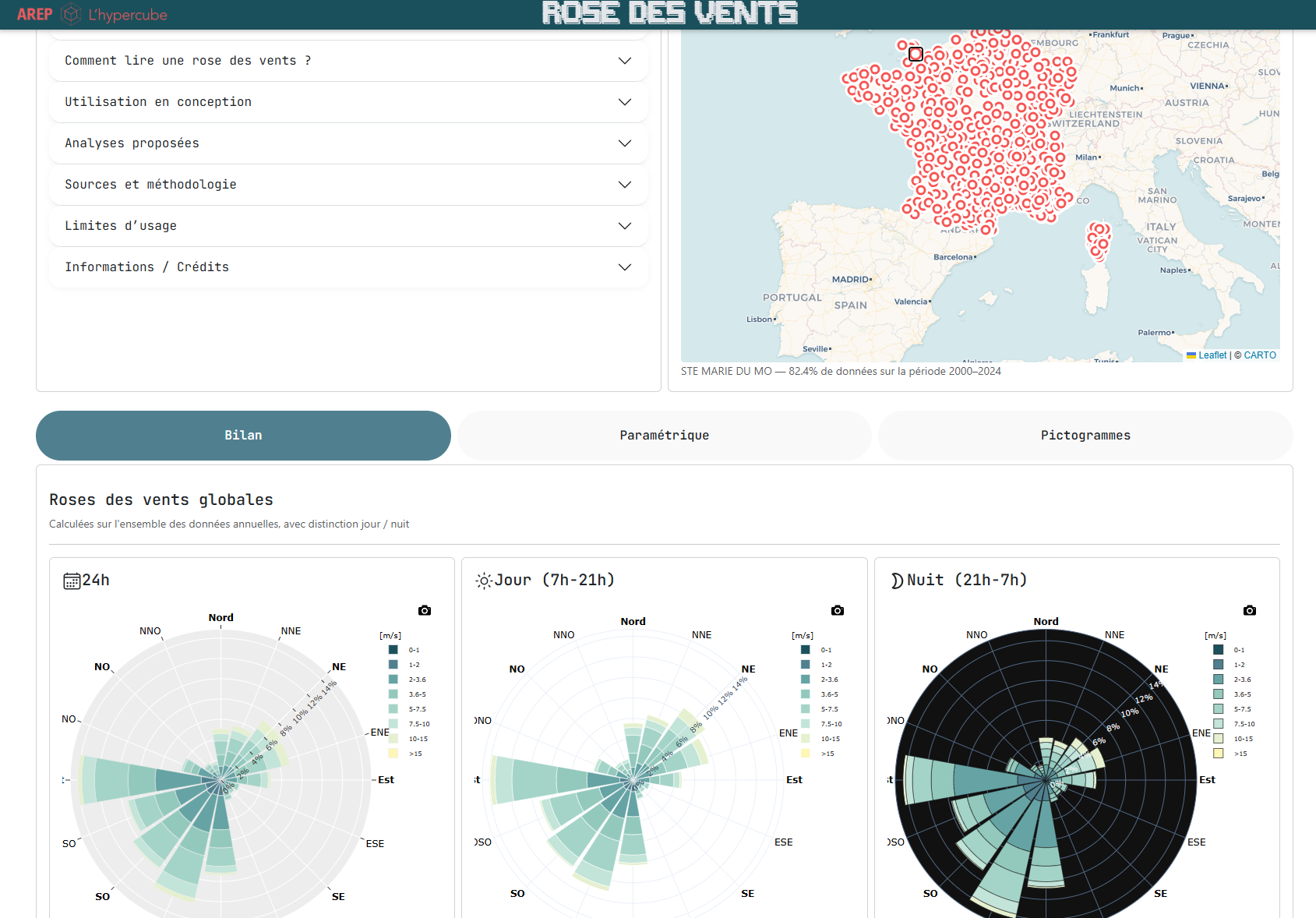The width and height of the screenshot is (1316, 918).
Task: Click the AREP logo in header
Action: [x=35, y=14]
